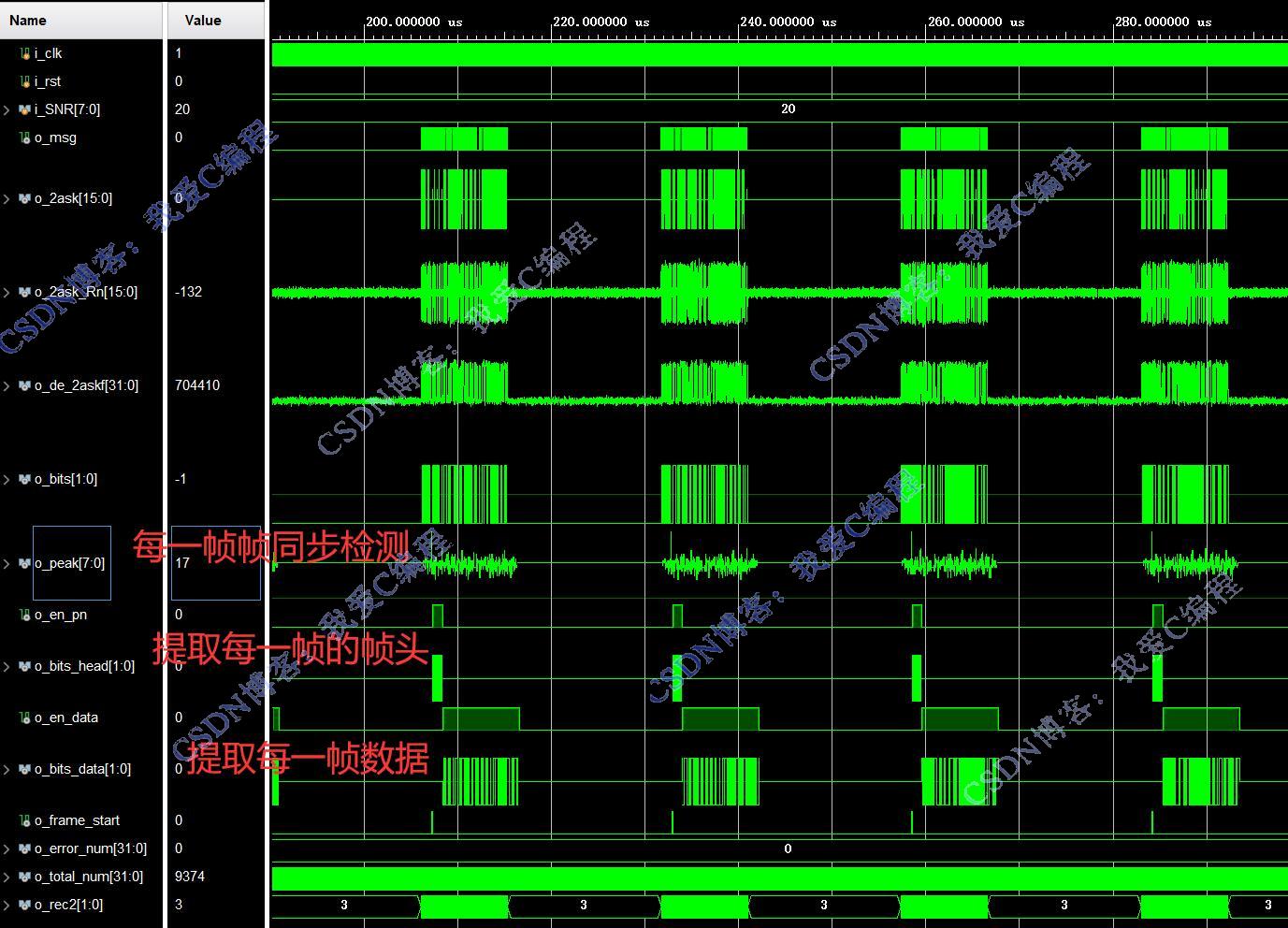The image size is (1288, 928).
Task: Expand the o_bits_head[1:0] bus signal
Action: click(7, 666)
